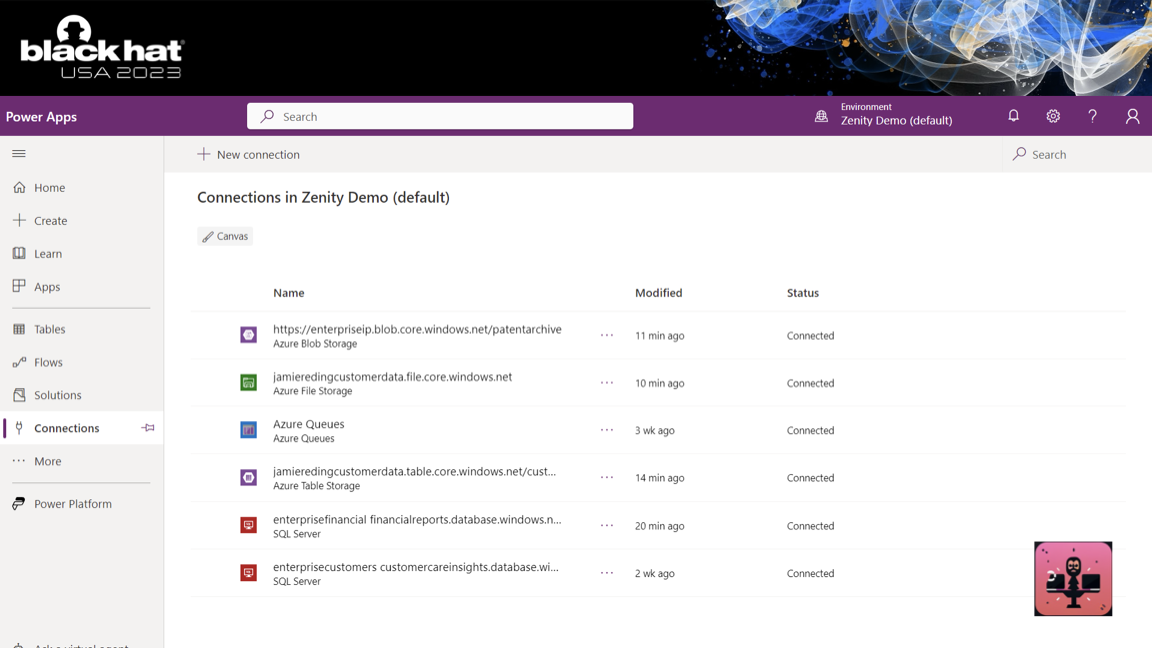Click the Flows icon in sidebar
1152x648 pixels.
coord(19,362)
